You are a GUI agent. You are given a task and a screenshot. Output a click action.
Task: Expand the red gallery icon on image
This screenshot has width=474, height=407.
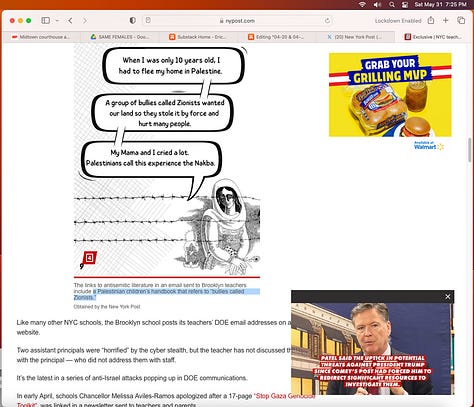[x=89, y=258]
